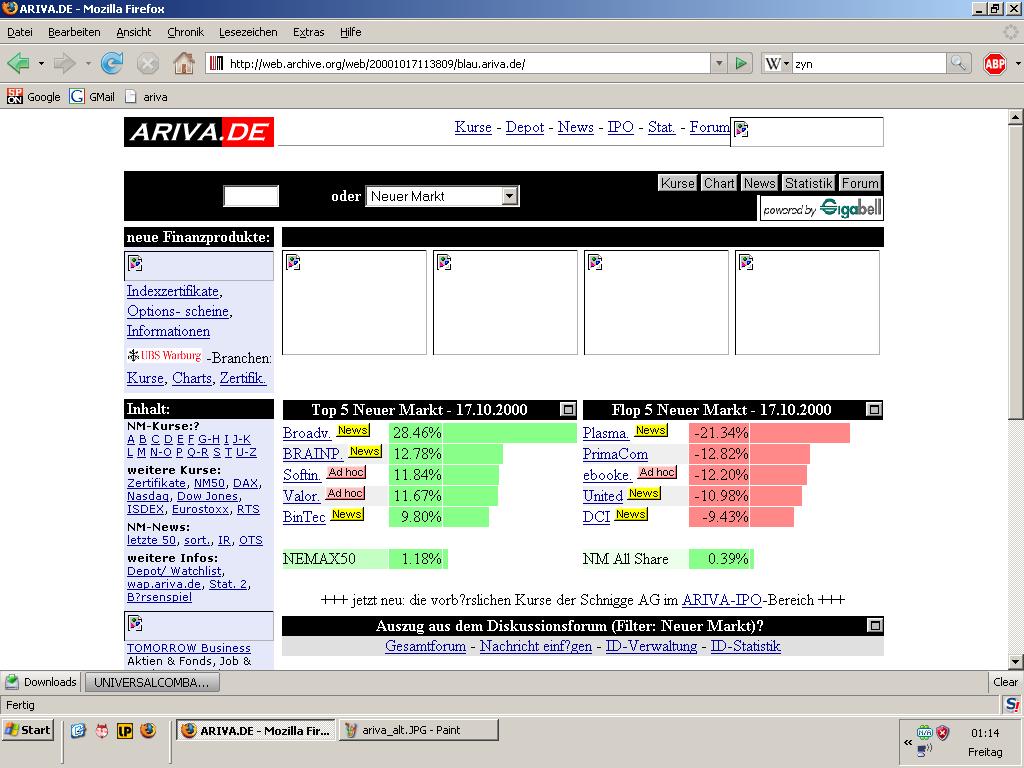Click the Statistik button
The image size is (1024, 768).
click(808, 183)
